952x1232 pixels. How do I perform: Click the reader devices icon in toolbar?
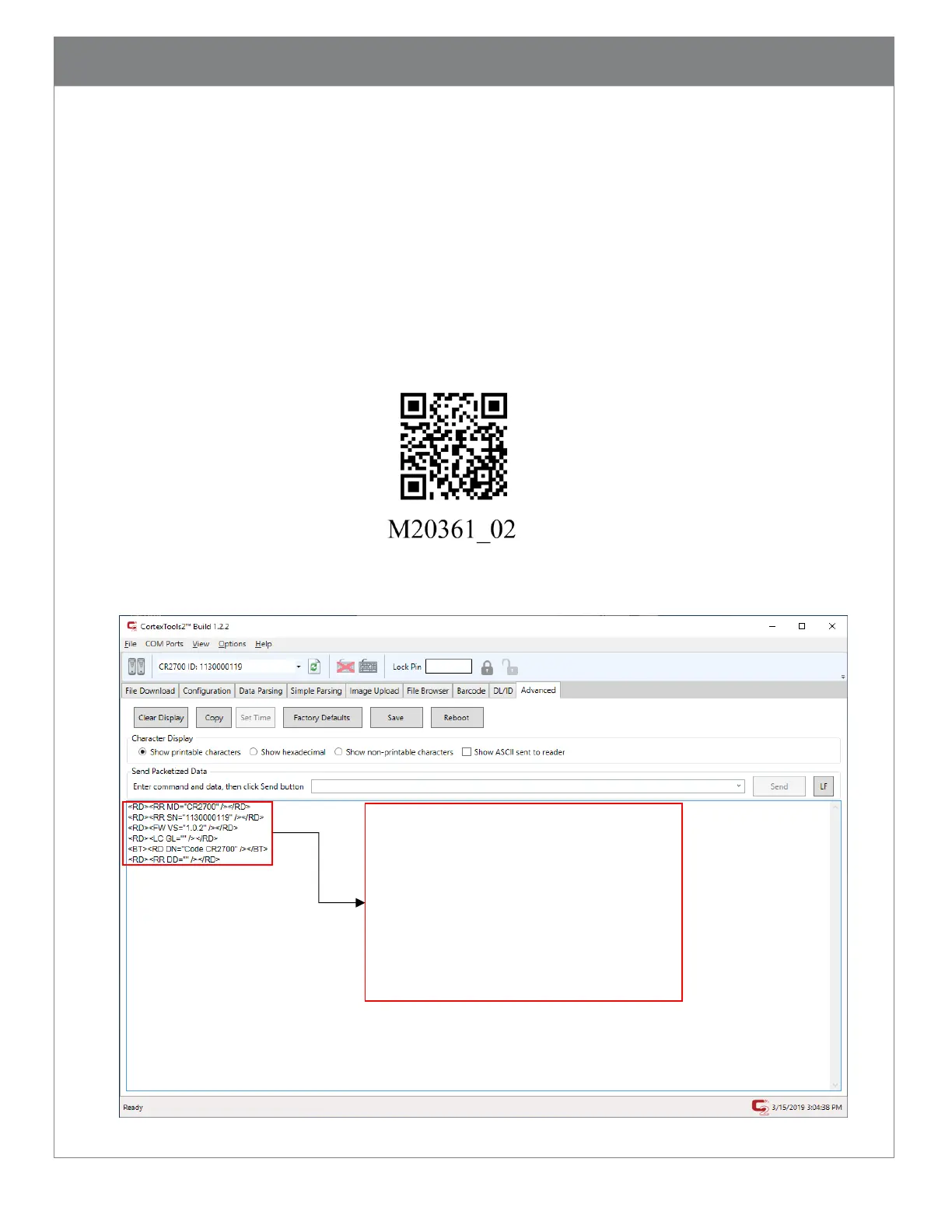click(136, 667)
